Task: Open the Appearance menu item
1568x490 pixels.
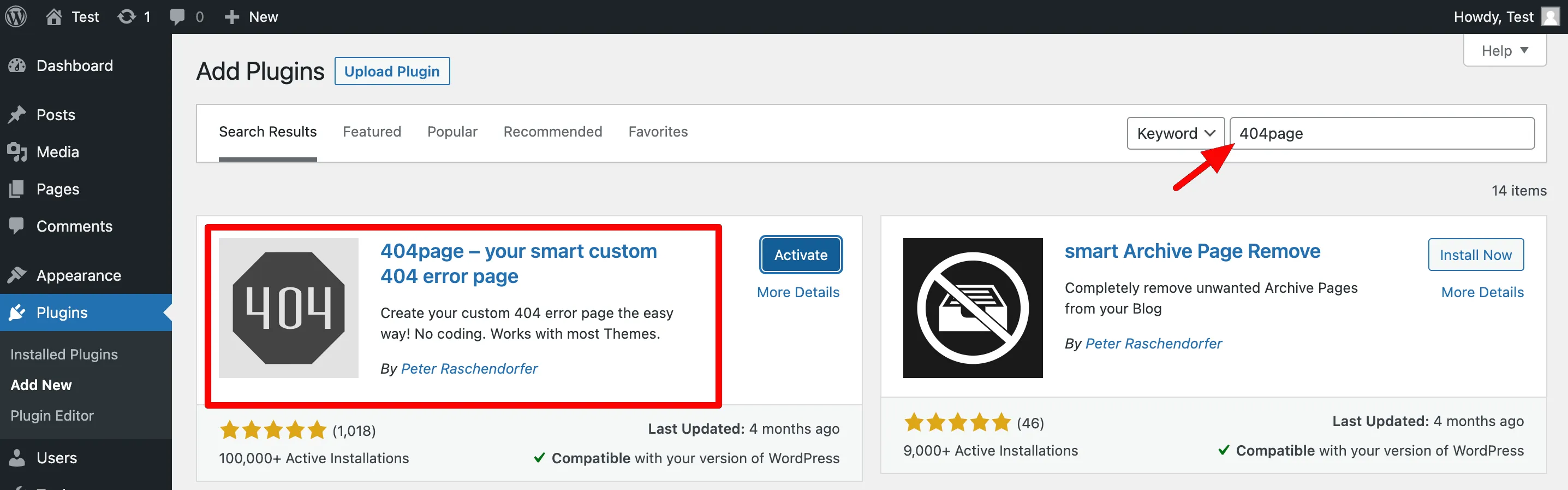Action: [86, 275]
